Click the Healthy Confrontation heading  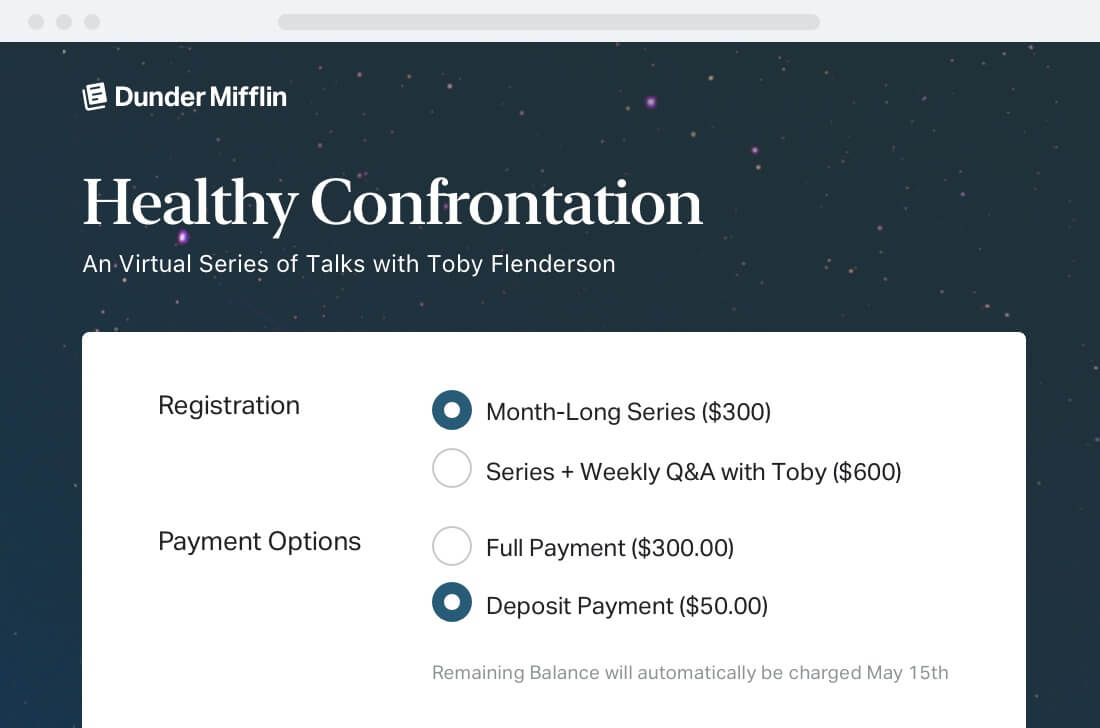pos(392,203)
